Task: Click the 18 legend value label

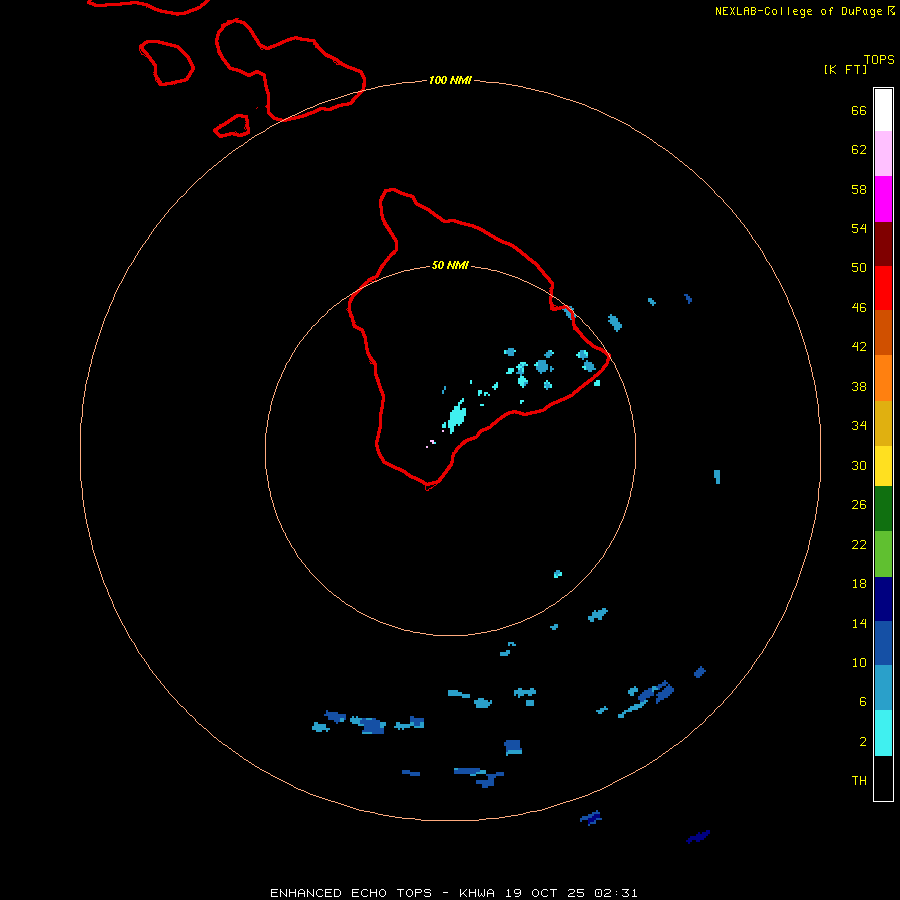Action: [x=859, y=584]
